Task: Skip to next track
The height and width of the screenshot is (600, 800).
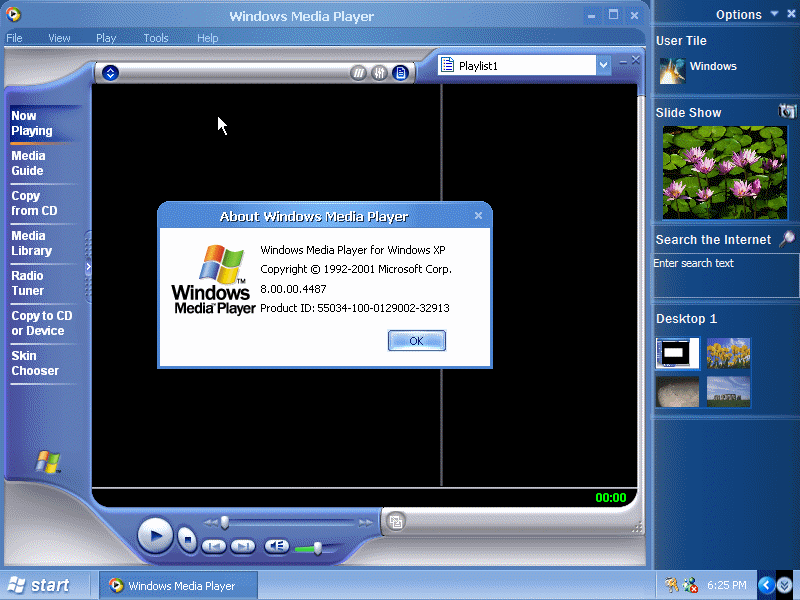Action: coord(243,546)
